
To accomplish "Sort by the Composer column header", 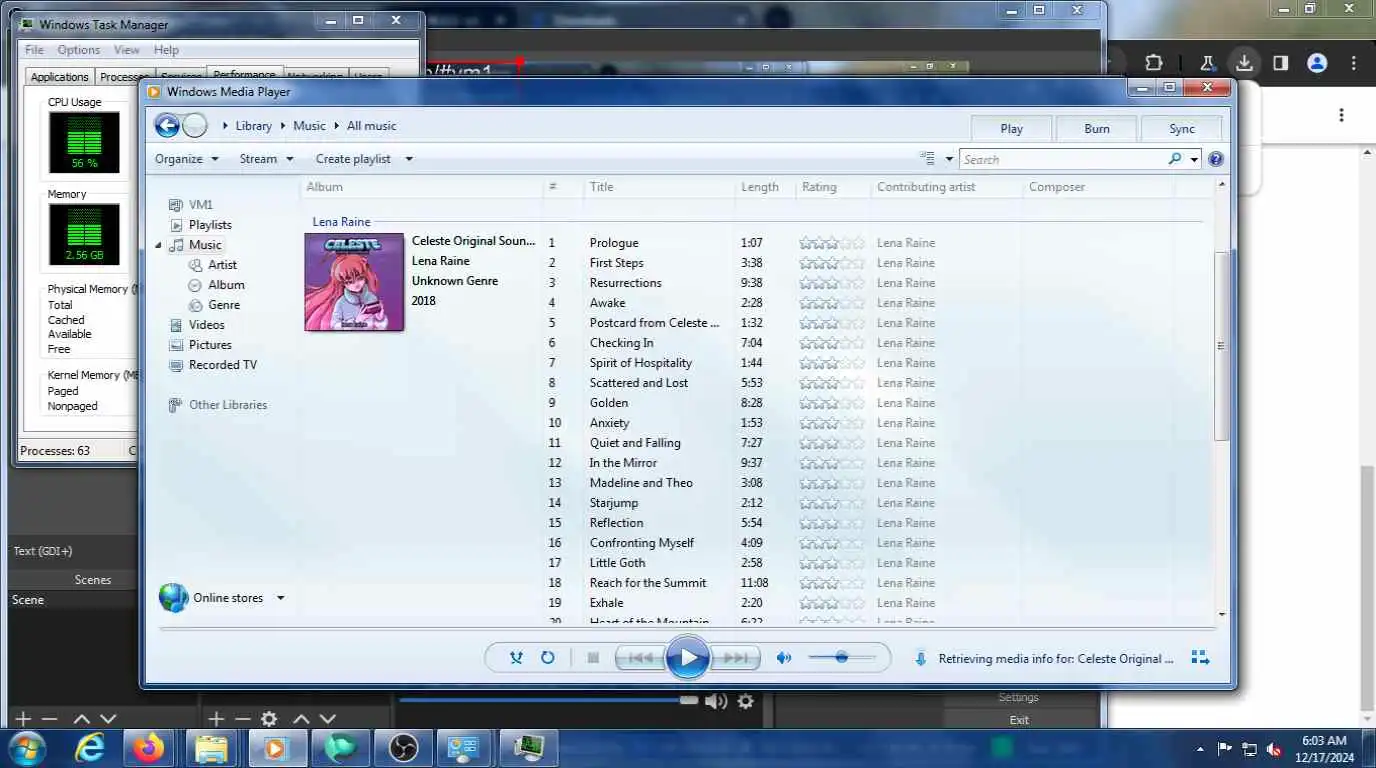I will [x=1100, y=187].
